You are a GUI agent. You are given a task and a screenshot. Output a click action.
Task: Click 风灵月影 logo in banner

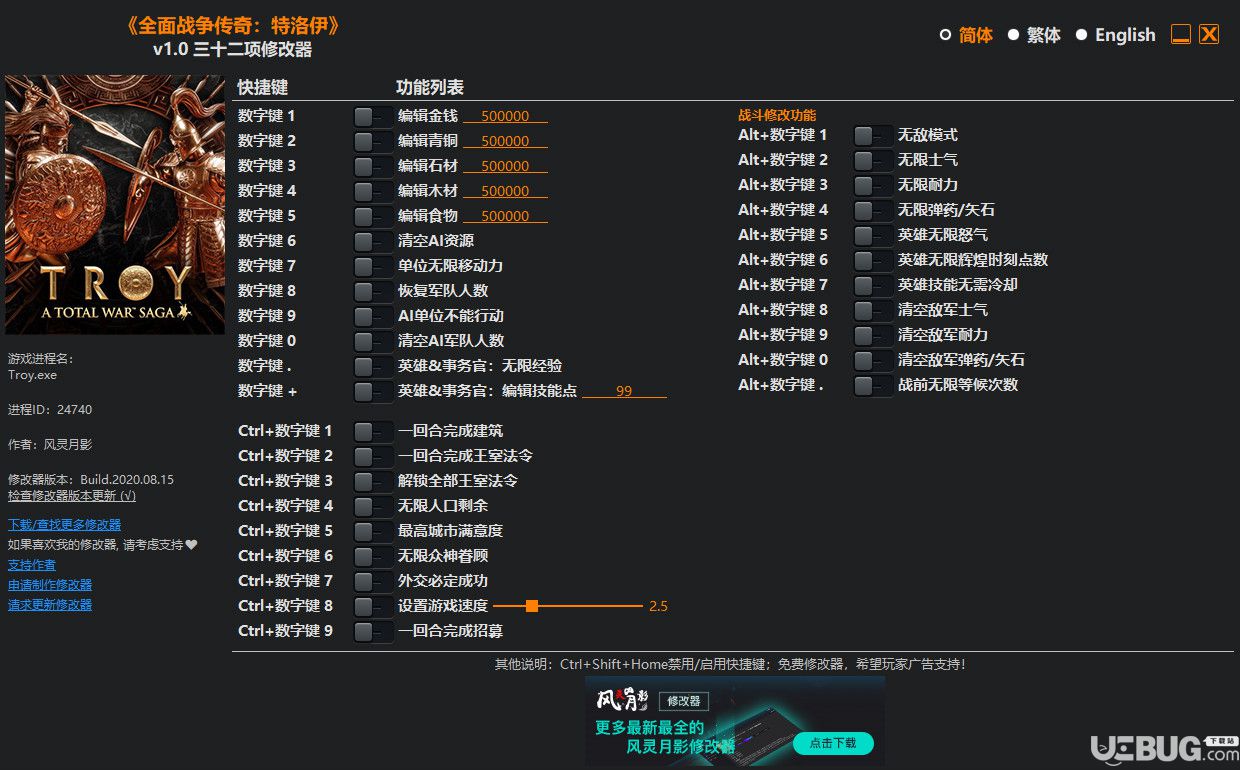[622, 700]
